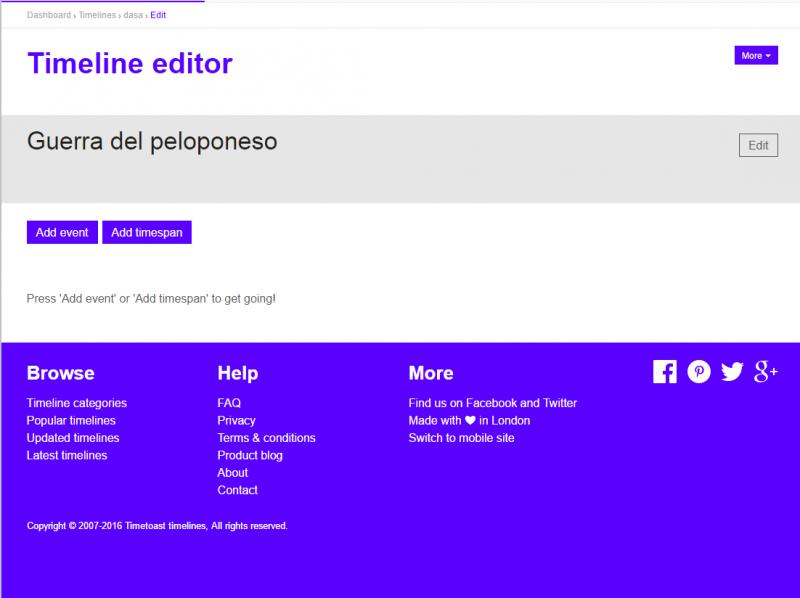
Task: Open Latest timelines link
Action: [x=67, y=455]
